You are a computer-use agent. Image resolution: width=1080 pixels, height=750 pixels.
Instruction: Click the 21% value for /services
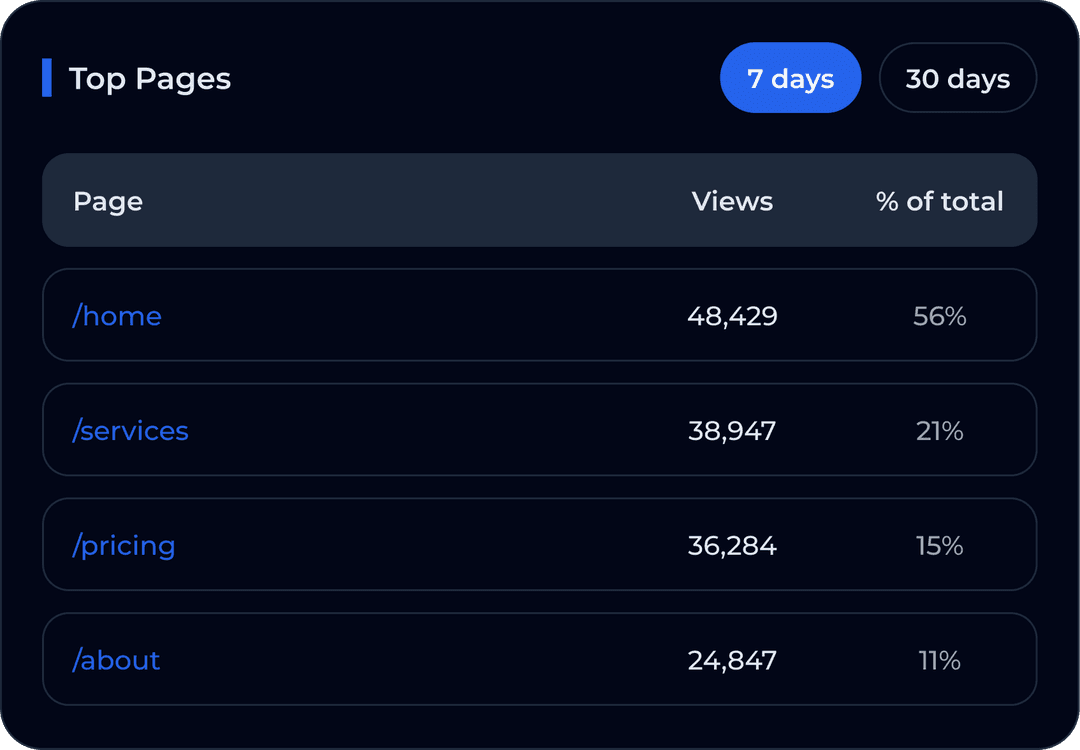tap(940, 431)
